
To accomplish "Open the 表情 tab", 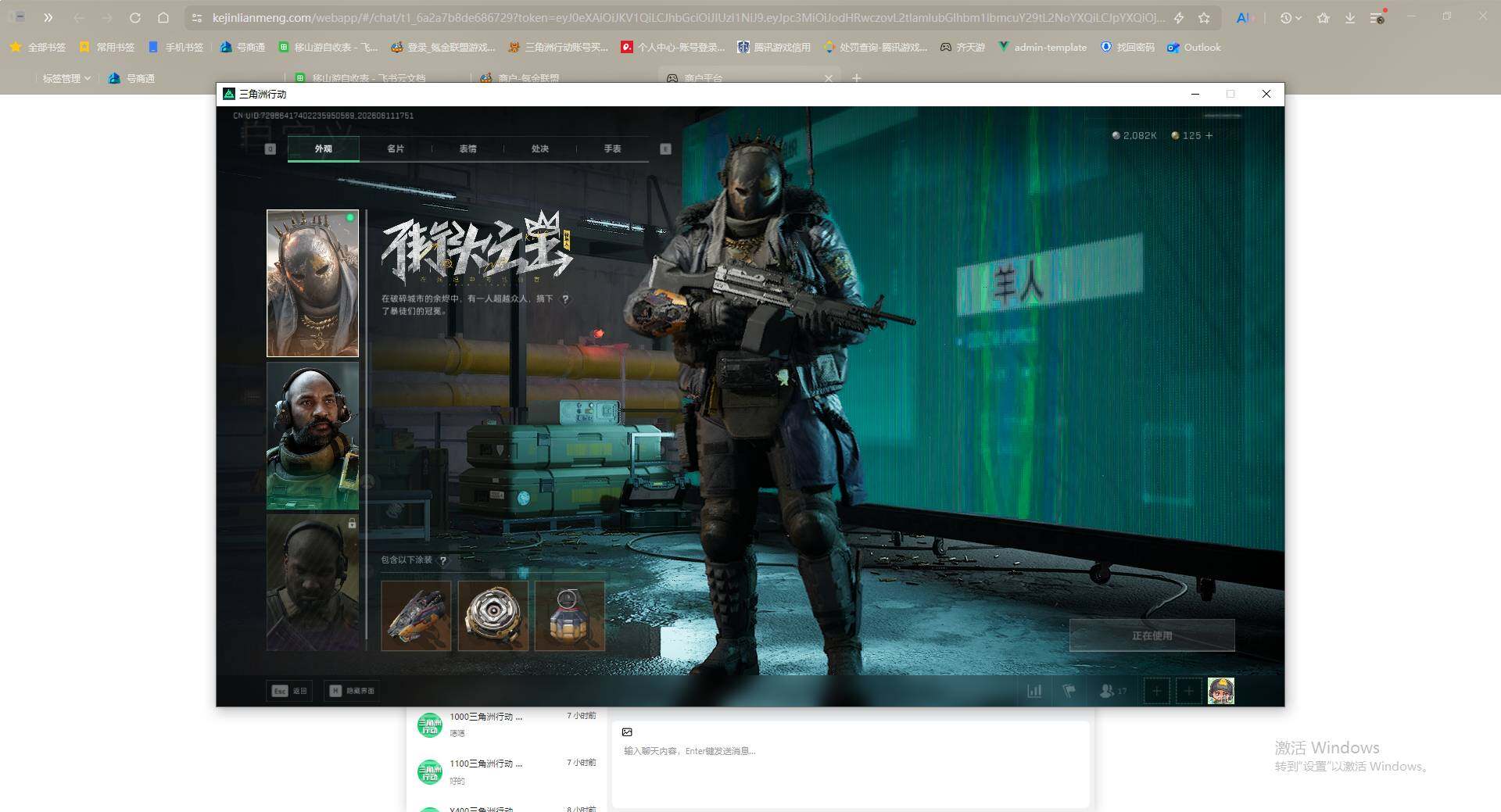I will (467, 148).
